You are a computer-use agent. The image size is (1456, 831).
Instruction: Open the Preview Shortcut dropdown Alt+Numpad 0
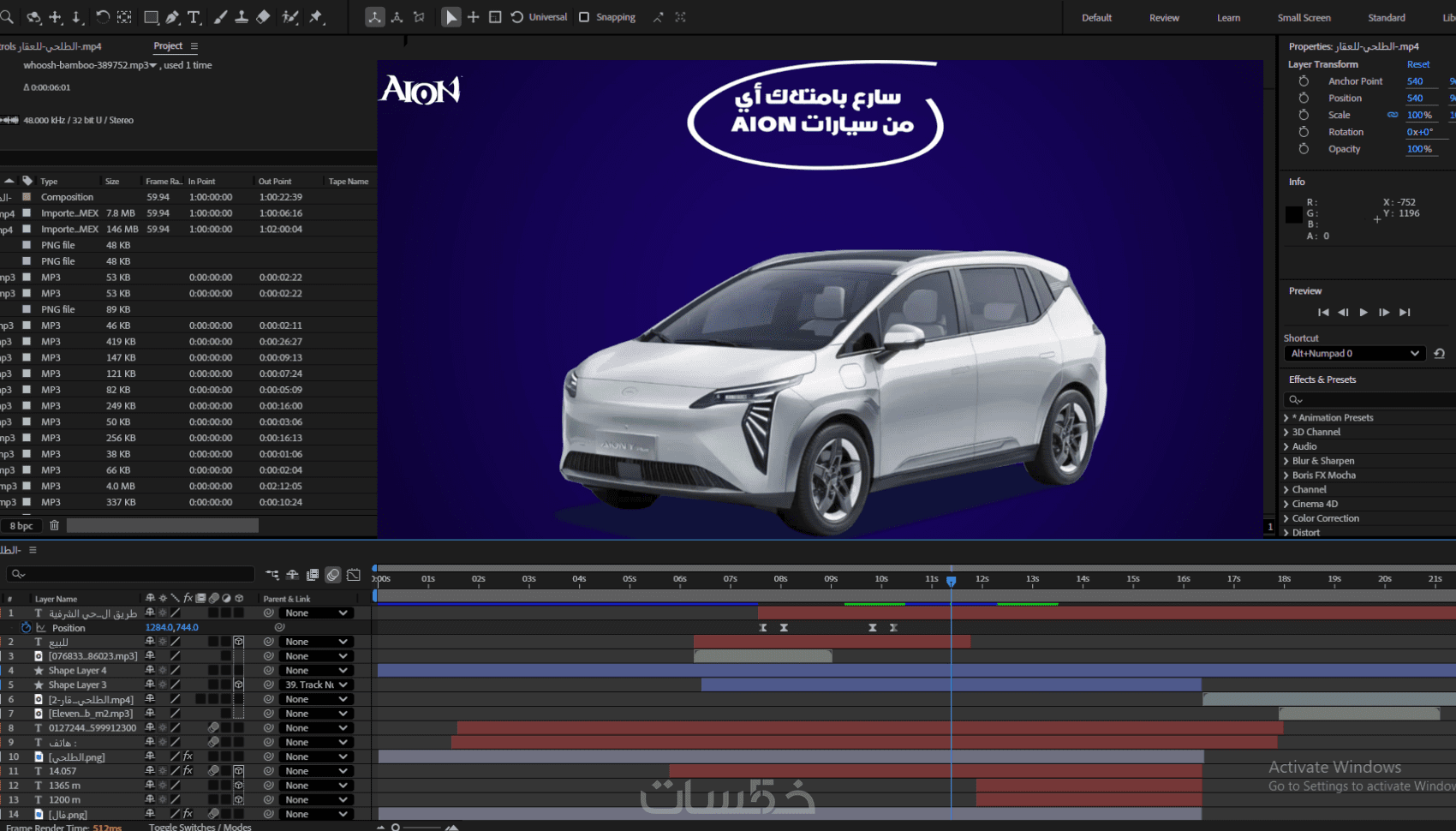[x=1354, y=353]
